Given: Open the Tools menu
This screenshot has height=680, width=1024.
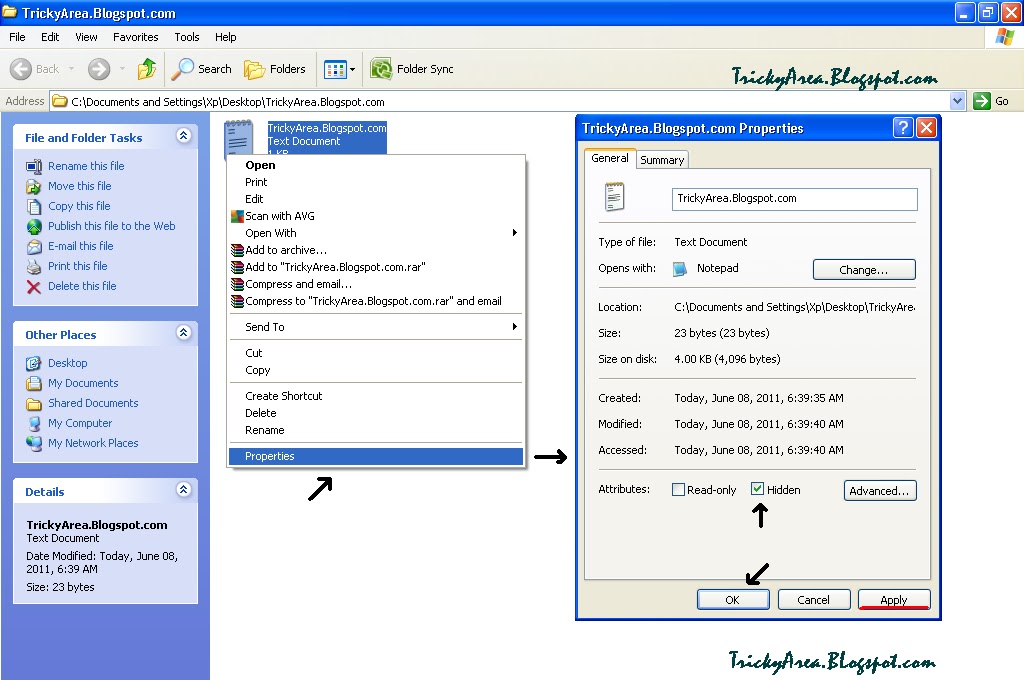Looking at the screenshot, I should tap(187, 37).
